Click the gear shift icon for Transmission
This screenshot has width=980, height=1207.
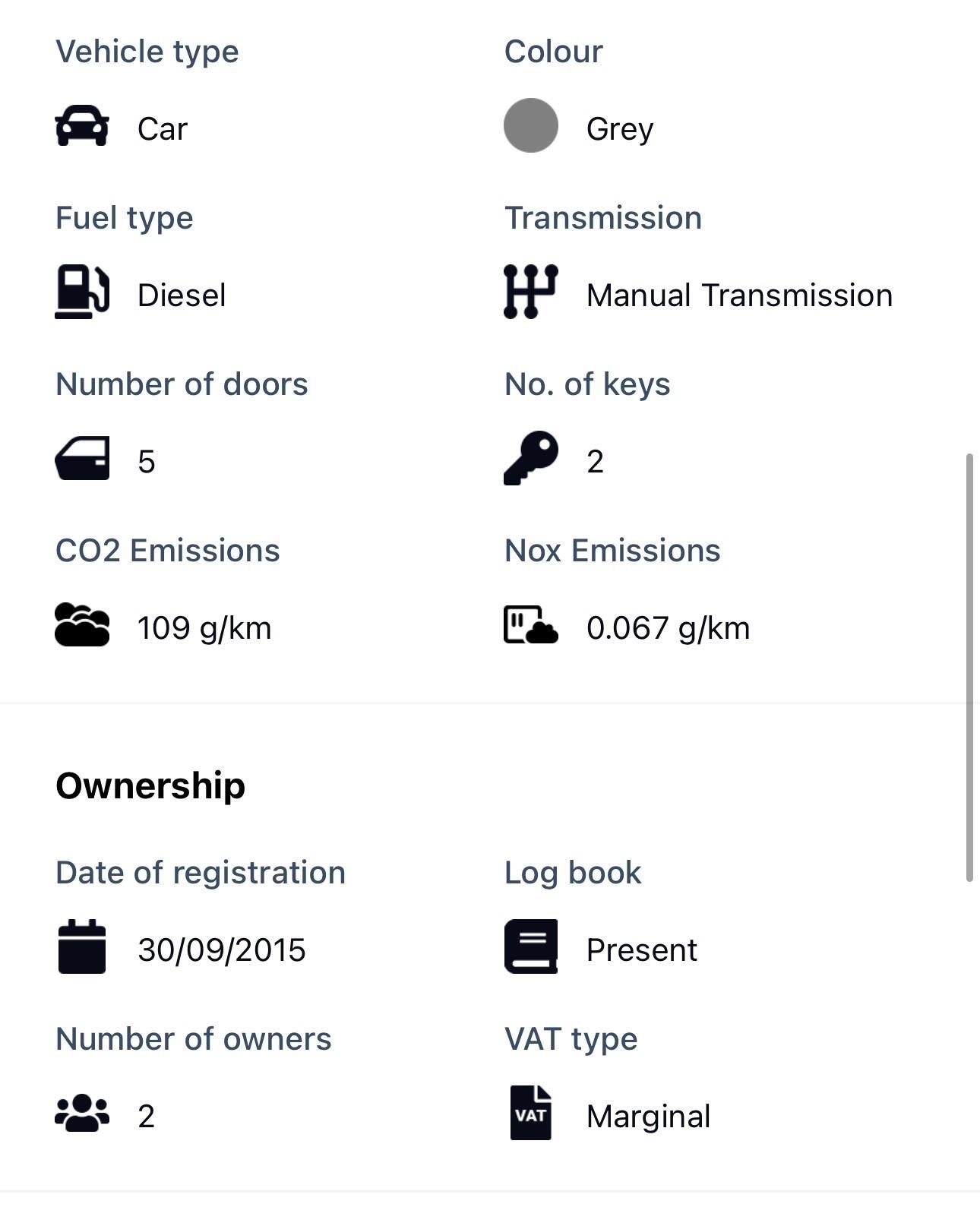pyautogui.click(x=530, y=292)
